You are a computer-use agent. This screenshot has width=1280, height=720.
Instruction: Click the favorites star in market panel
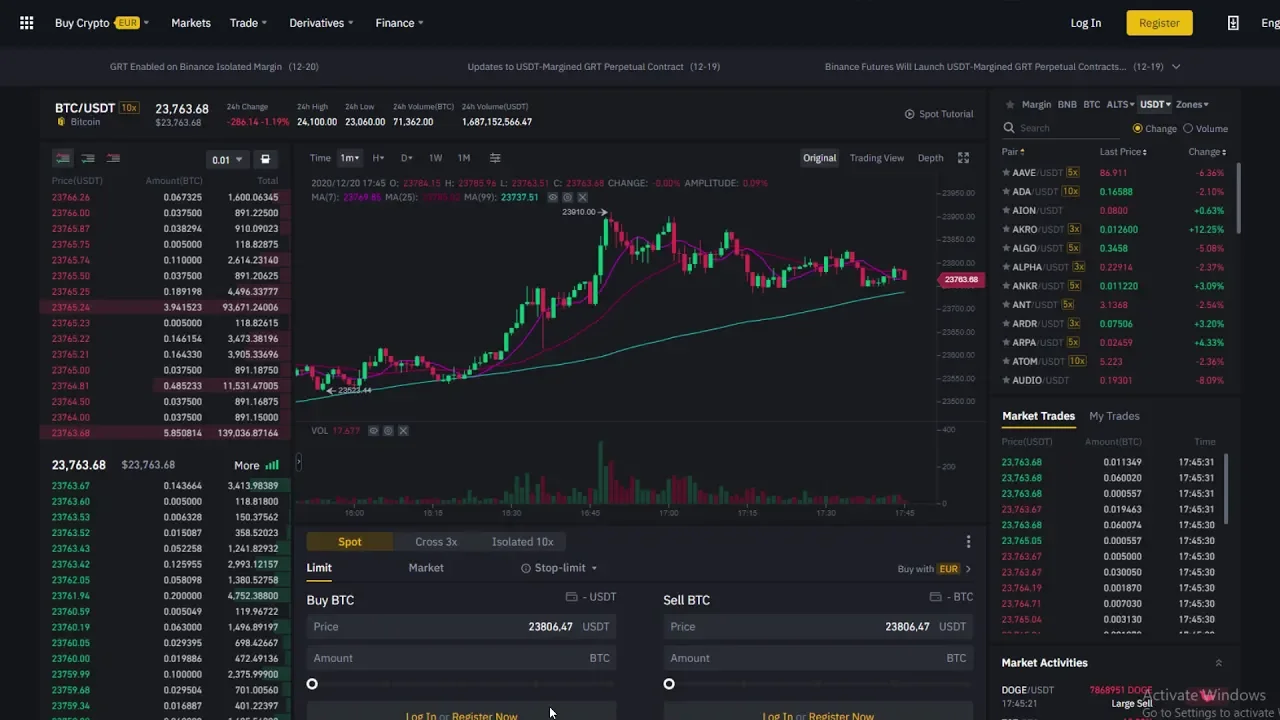tap(1010, 104)
